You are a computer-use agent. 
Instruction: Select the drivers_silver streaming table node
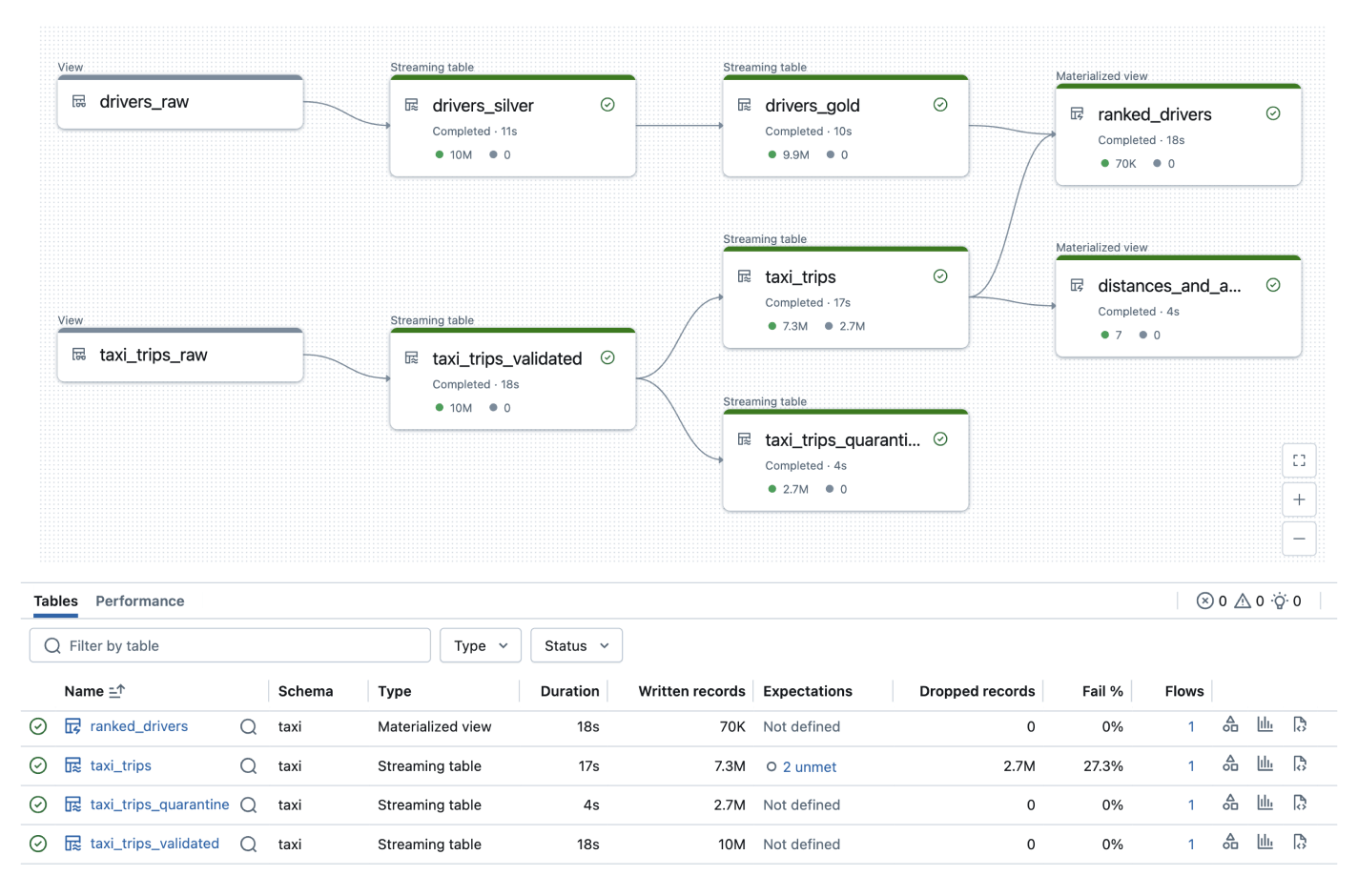[513, 127]
